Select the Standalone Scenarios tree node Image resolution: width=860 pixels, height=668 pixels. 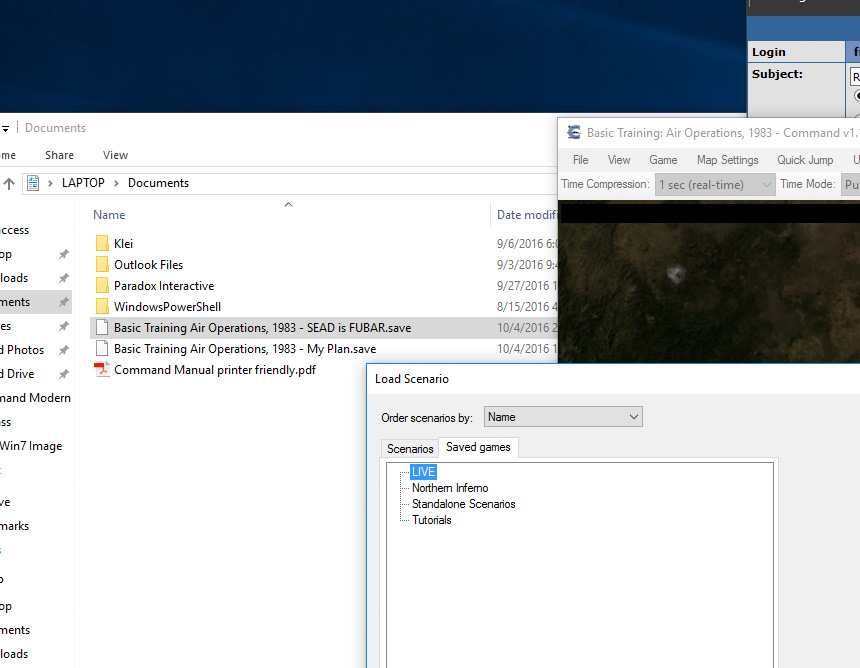click(463, 503)
